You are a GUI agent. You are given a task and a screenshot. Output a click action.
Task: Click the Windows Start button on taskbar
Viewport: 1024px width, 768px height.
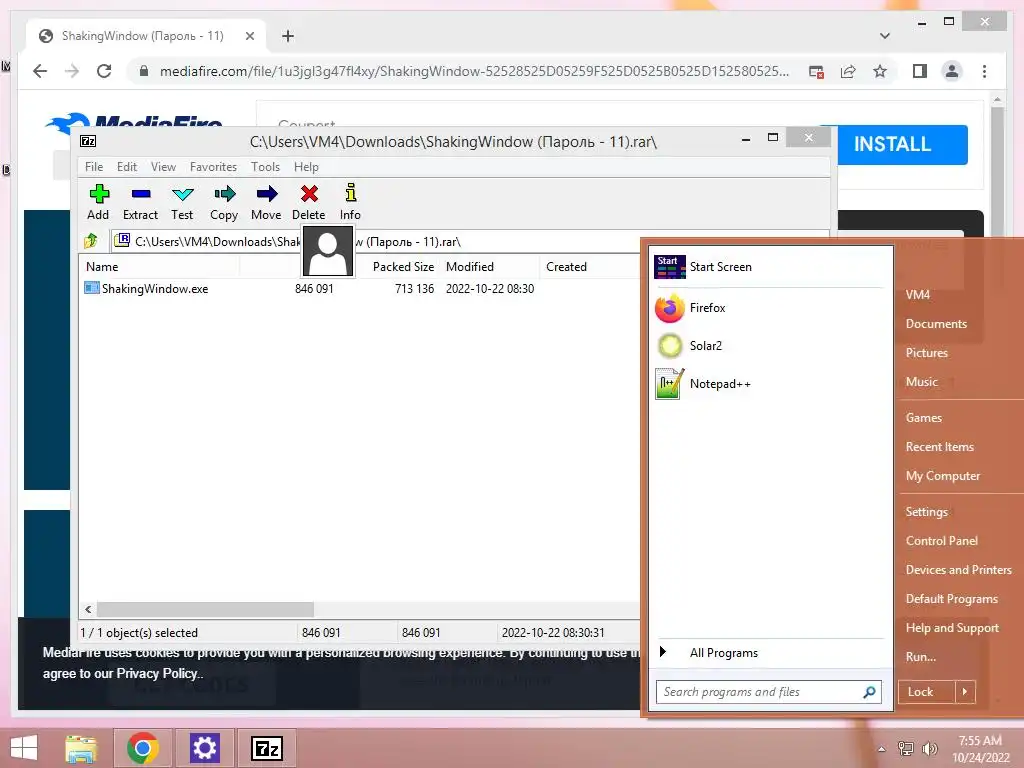[24, 748]
